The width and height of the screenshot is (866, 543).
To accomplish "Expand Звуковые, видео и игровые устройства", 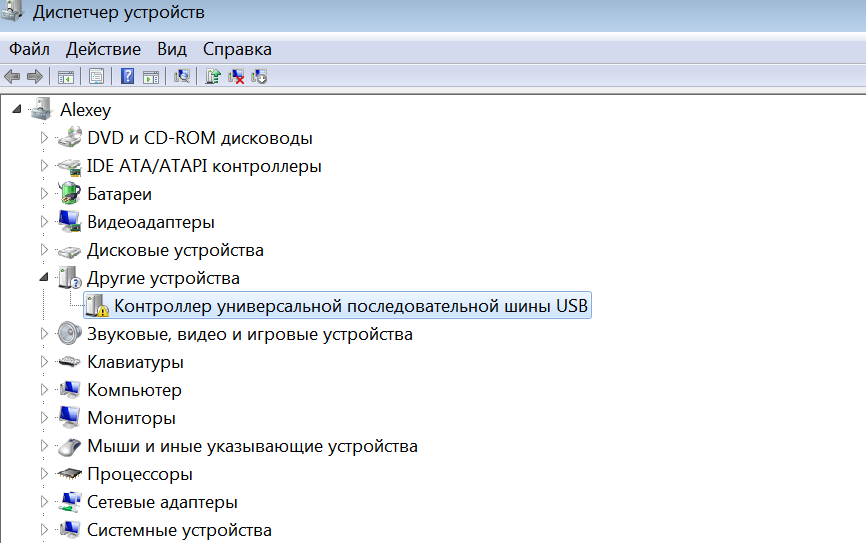I will 44,334.
